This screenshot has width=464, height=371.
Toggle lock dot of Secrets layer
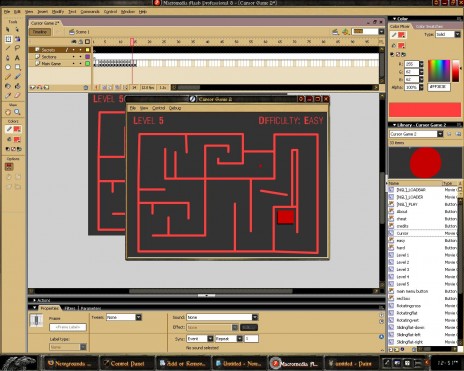coord(80,50)
